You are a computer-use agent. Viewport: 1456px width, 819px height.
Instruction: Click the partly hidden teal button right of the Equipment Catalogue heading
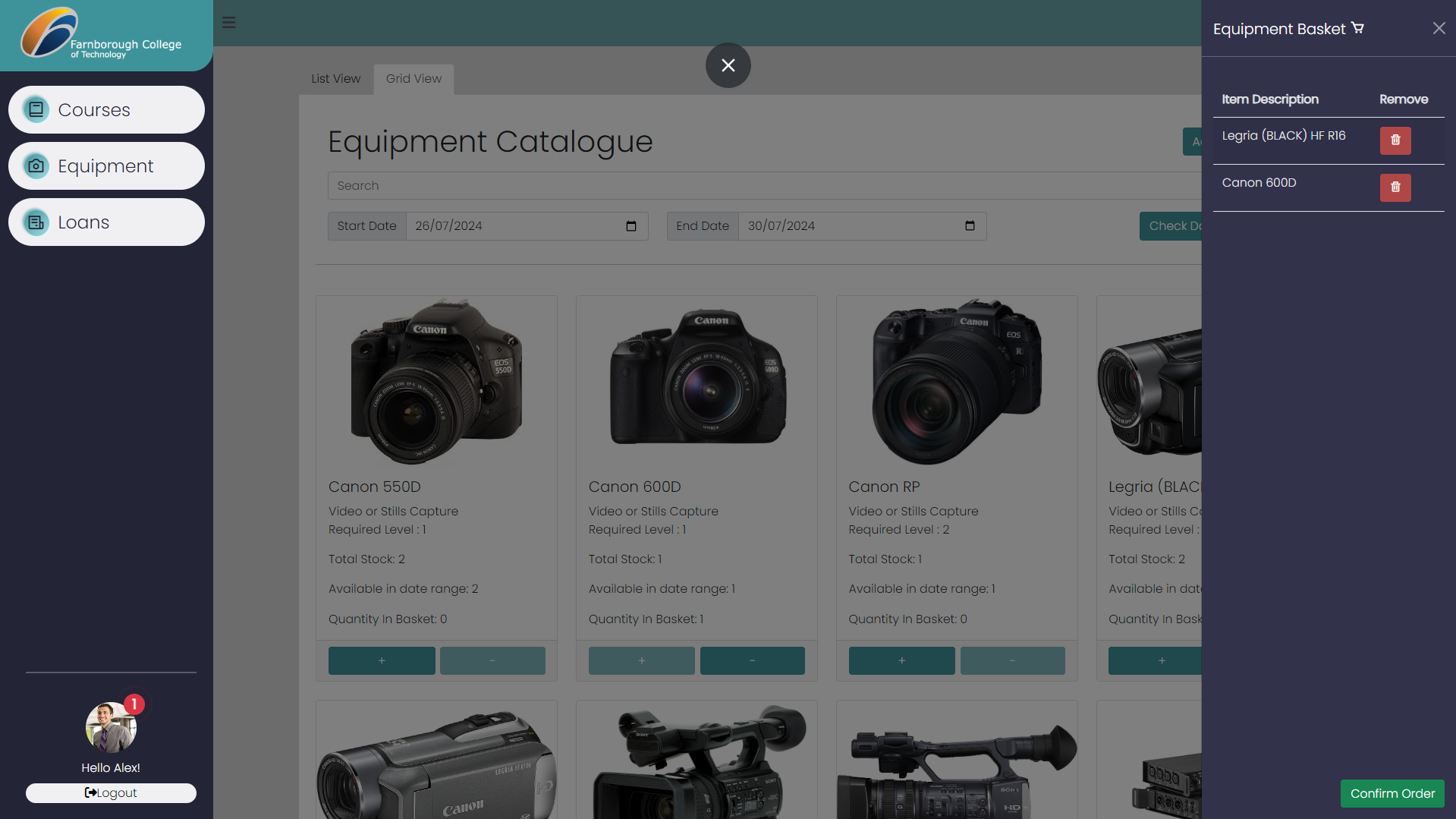pyautogui.click(x=1192, y=142)
